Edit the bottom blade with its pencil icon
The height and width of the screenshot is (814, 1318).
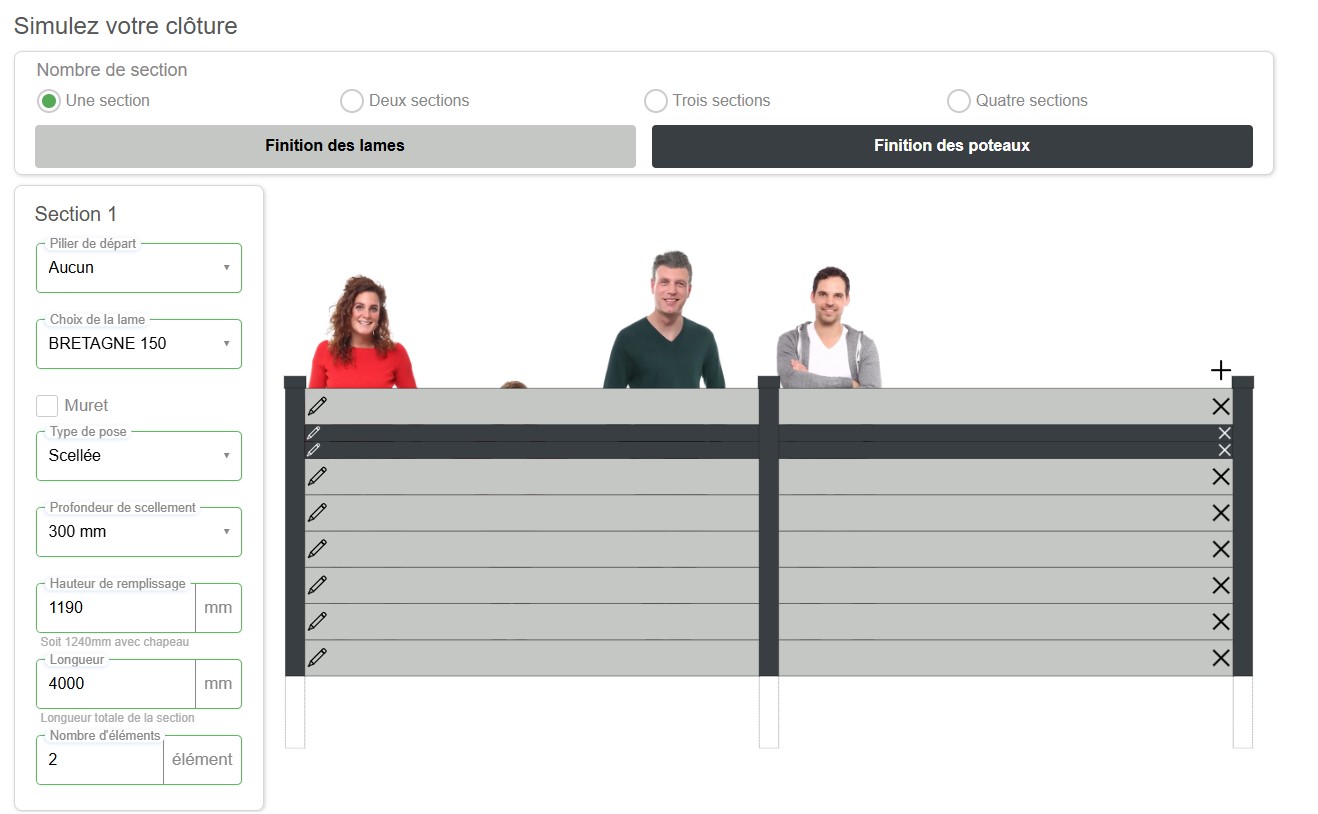(317, 657)
